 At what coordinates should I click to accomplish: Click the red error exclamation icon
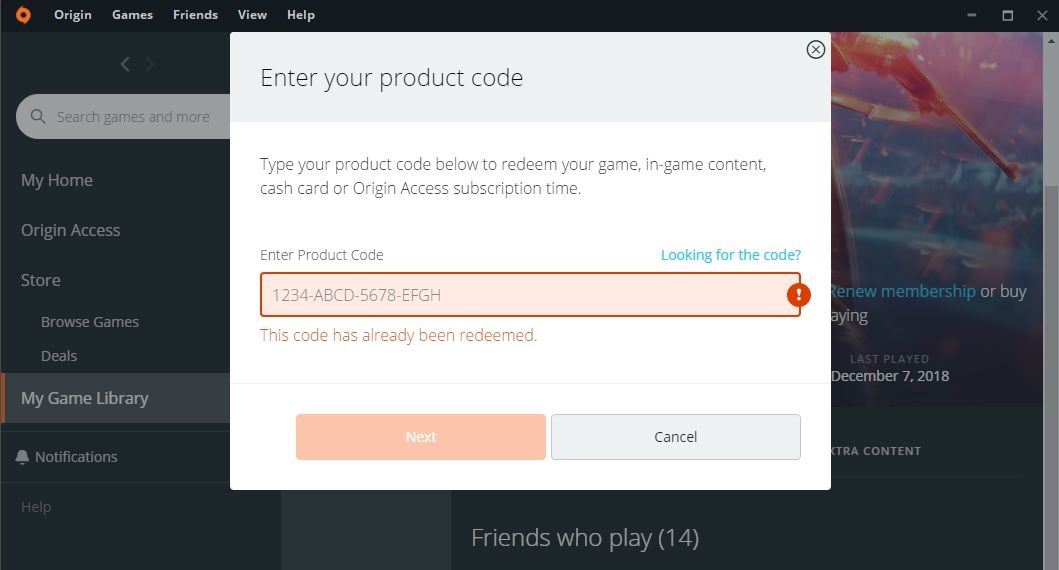798,295
